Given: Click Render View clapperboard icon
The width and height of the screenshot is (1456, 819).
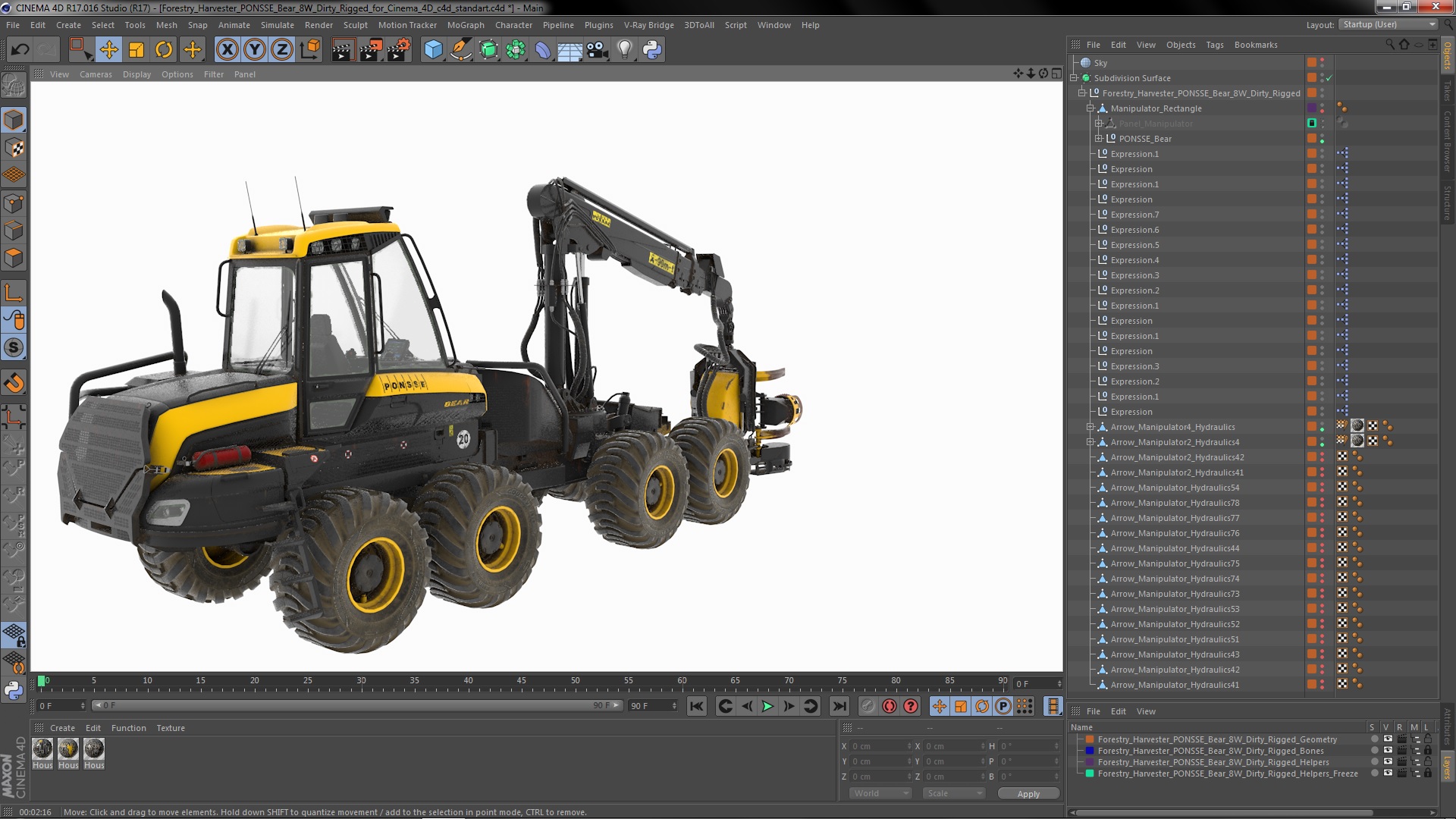Looking at the screenshot, I should click(x=343, y=50).
